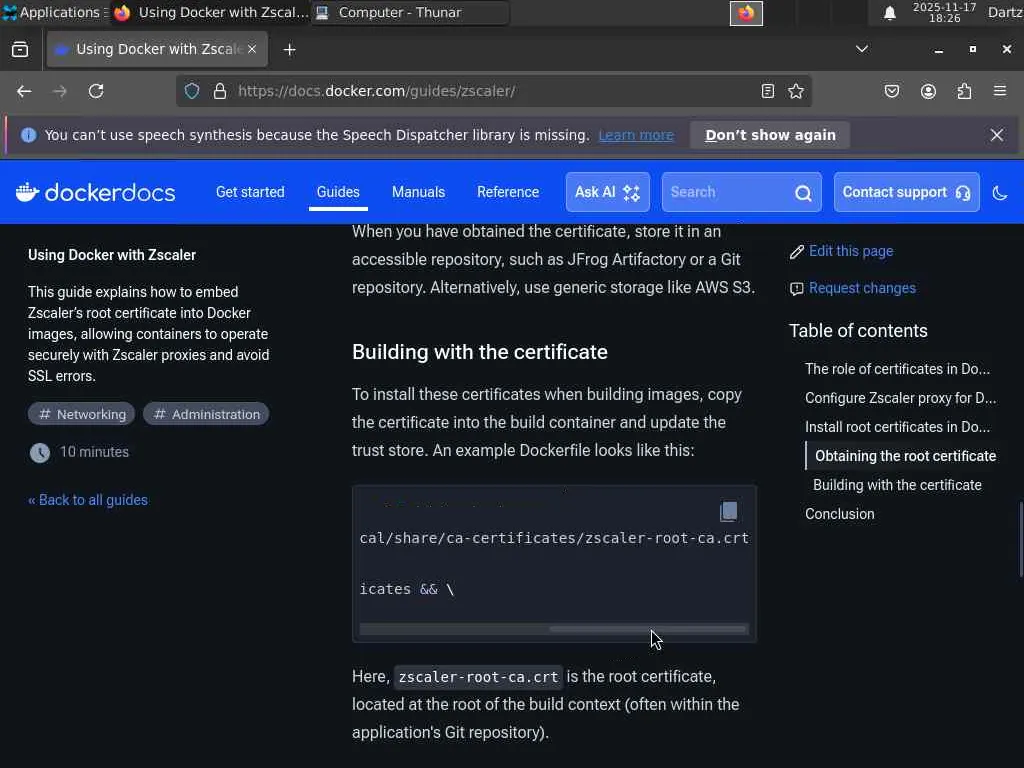Screen dimensions: 1024x768
Task: Switch to Computer - Thunar window
Action: pos(409,12)
